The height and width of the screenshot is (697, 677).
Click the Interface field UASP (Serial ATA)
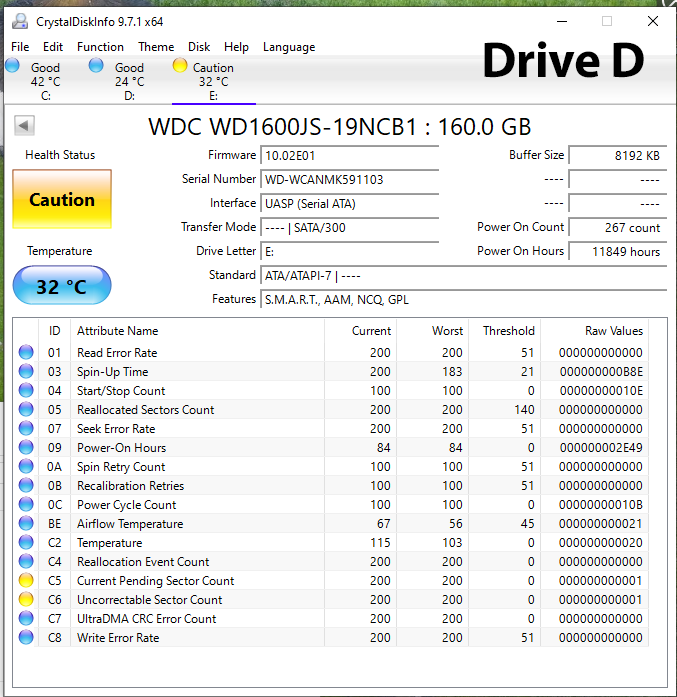(350, 204)
